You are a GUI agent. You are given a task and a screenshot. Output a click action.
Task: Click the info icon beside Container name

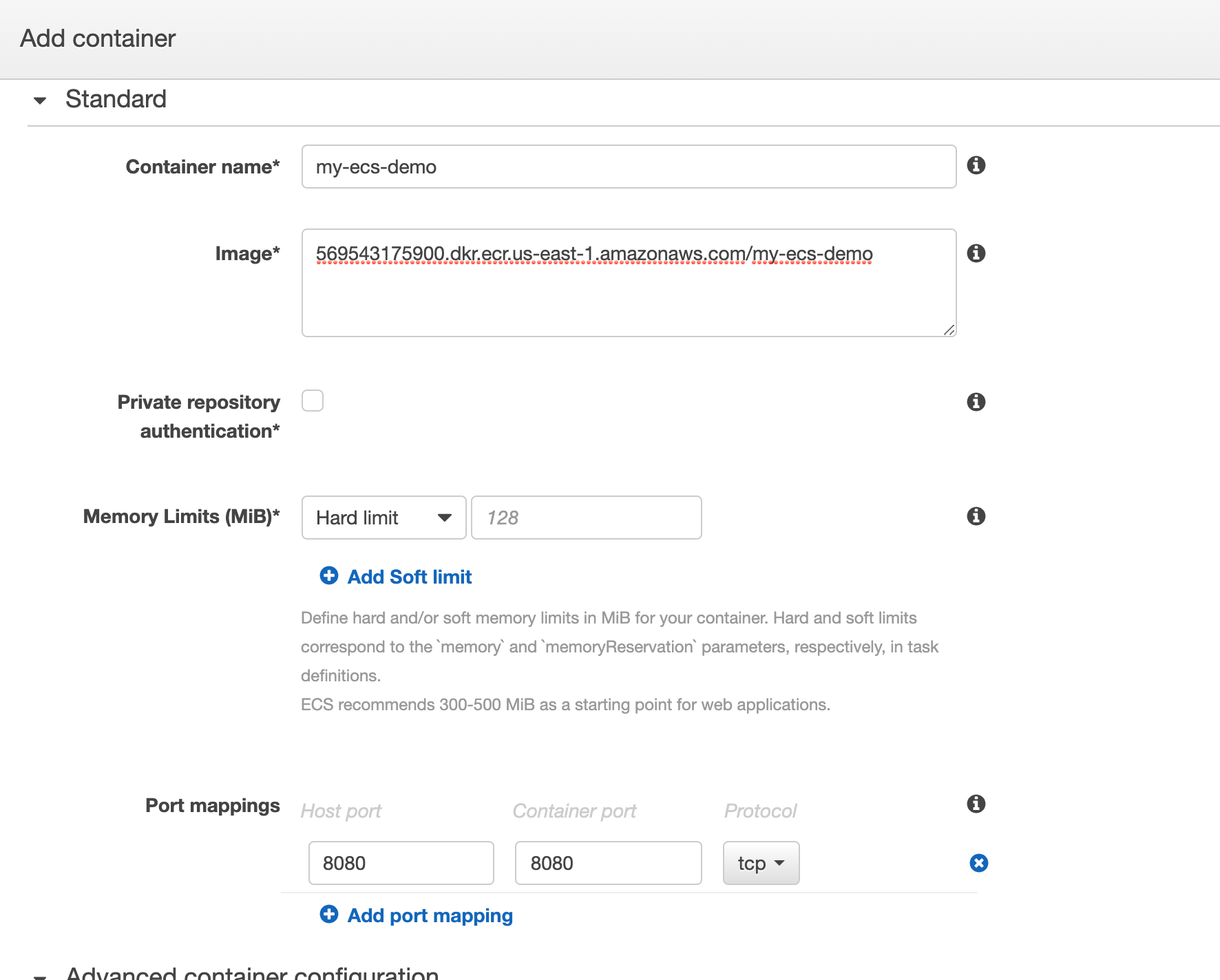coord(976,166)
